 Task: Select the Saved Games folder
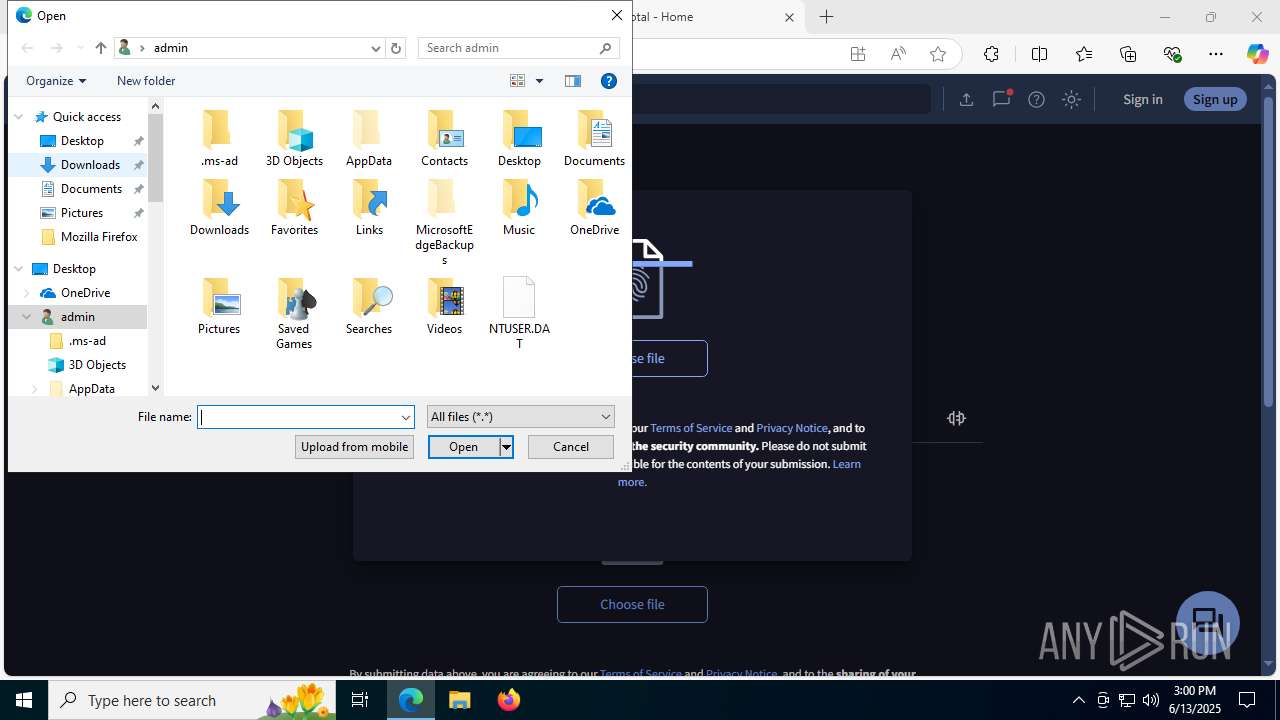(x=294, y=314)
